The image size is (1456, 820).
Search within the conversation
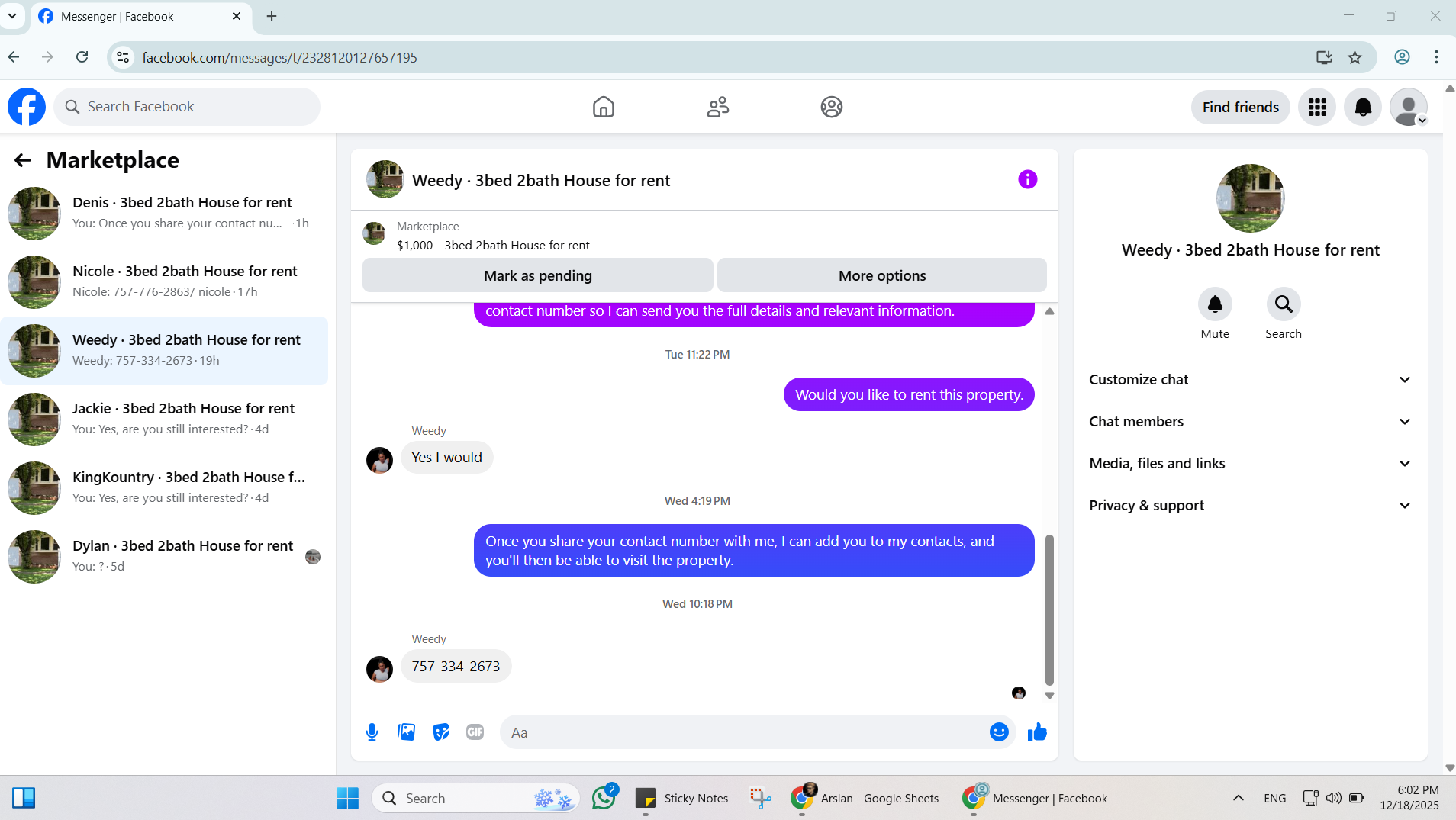tap(1284, 304)
